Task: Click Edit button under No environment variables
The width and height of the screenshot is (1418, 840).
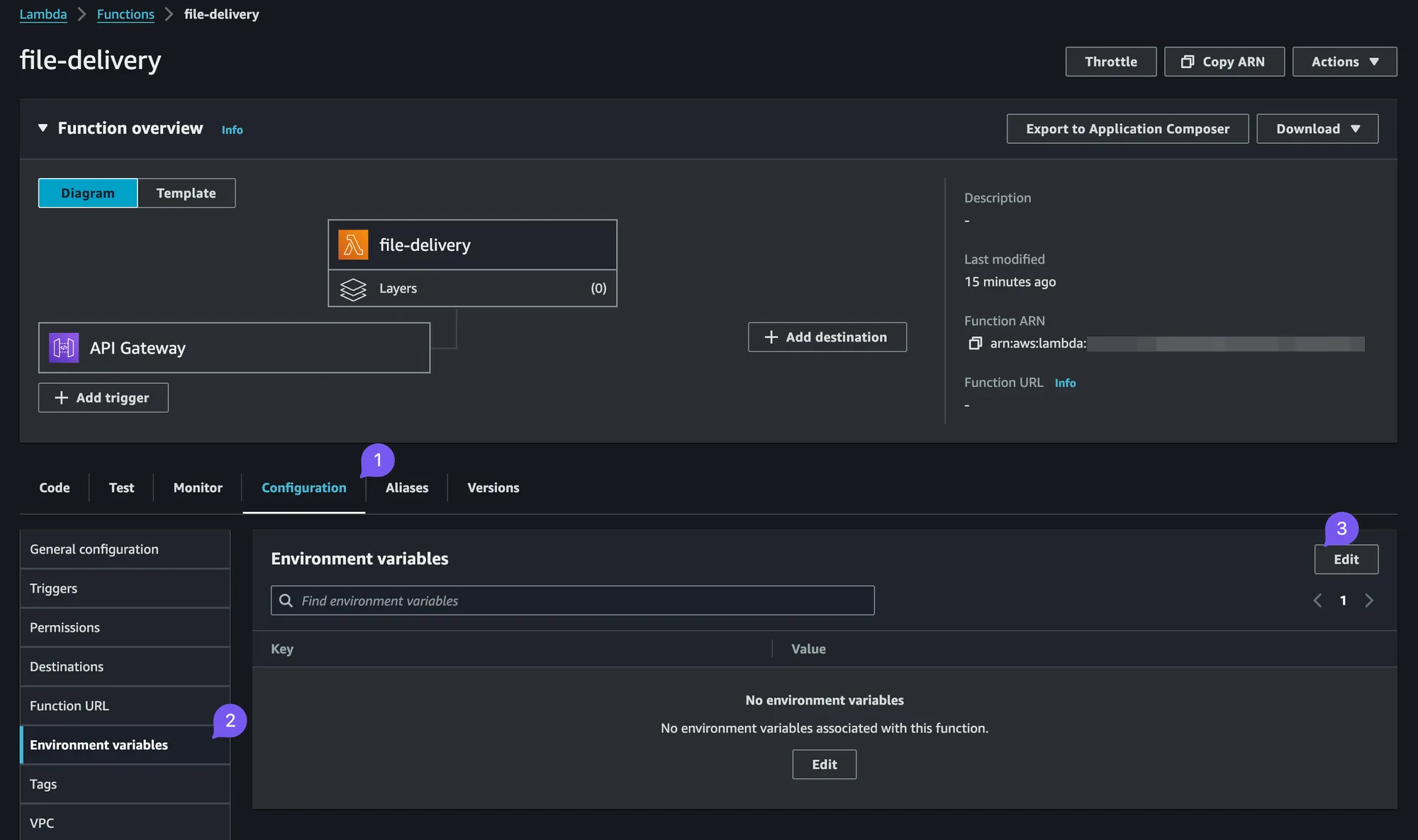Action: (825, 765)
